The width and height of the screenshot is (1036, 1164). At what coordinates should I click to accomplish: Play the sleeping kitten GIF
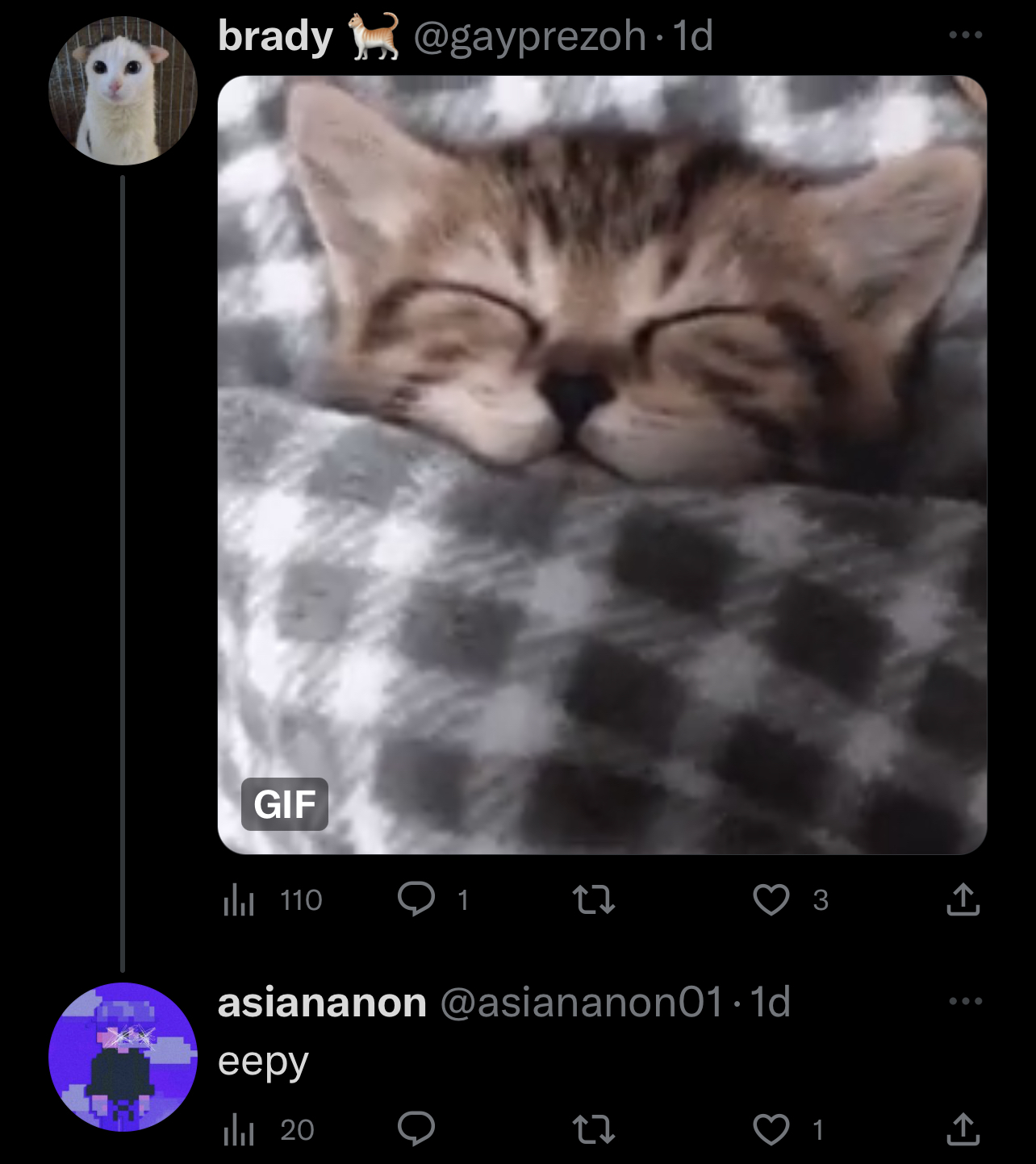(x=602, y=465)
